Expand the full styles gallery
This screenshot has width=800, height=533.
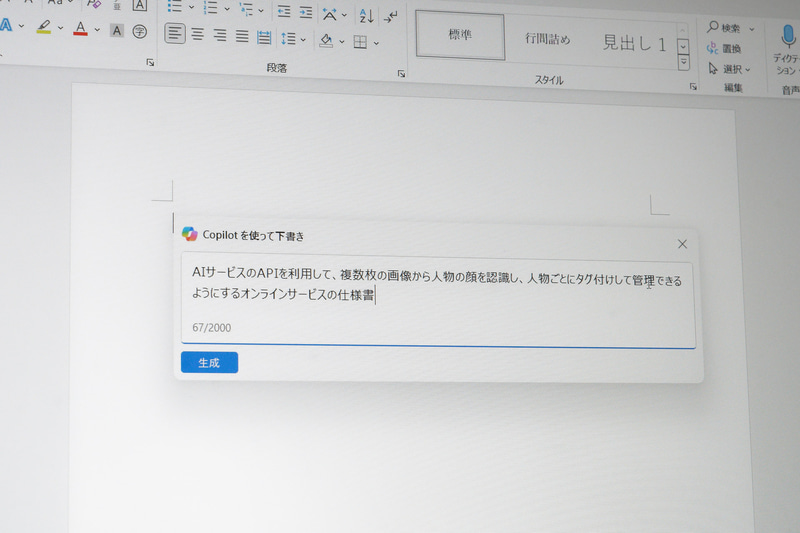click(x=684, y=63)
